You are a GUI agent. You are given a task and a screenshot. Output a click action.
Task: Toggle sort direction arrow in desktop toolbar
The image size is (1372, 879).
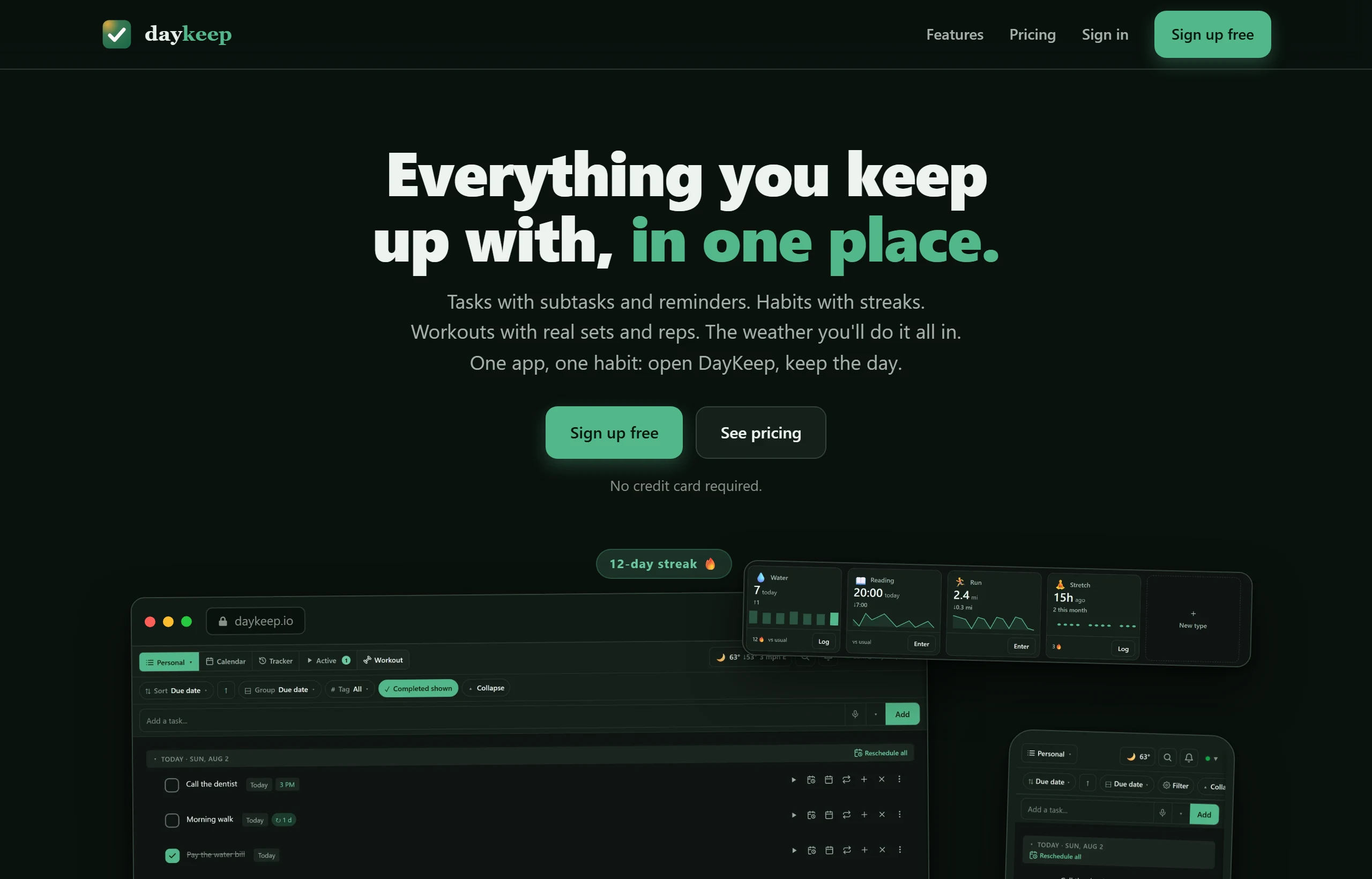[x=226, y=691]
